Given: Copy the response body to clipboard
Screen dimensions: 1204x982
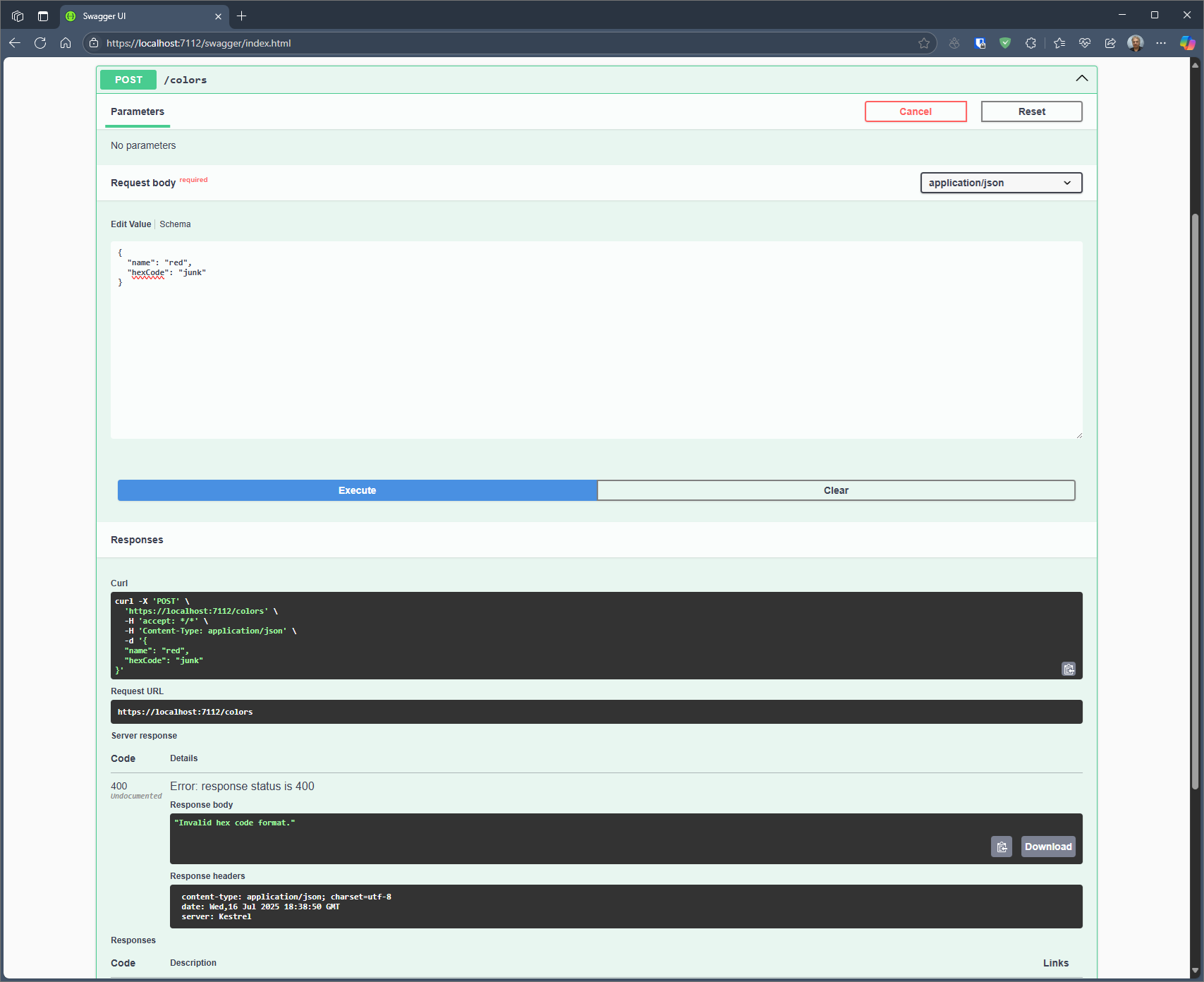Looking at the screenshot, I should [1001, 847].
